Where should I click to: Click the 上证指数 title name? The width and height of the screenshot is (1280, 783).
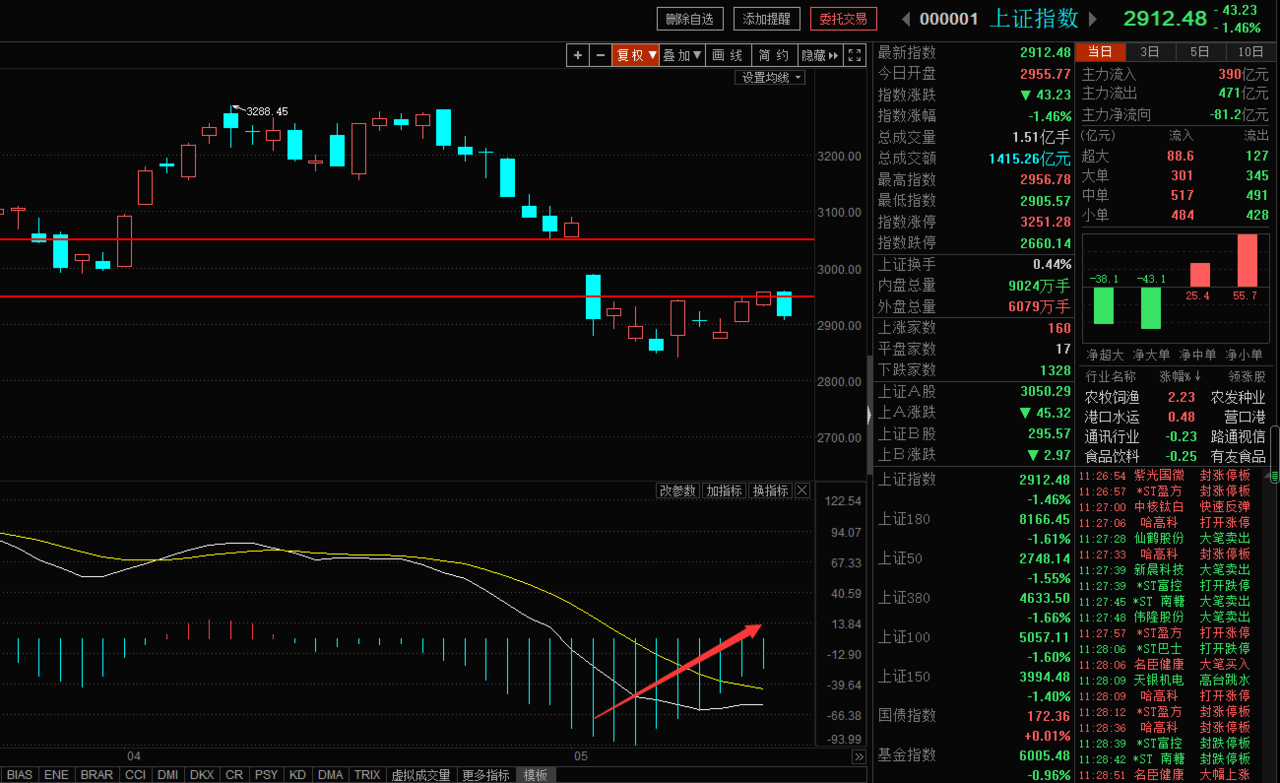tap(1034, 19)
